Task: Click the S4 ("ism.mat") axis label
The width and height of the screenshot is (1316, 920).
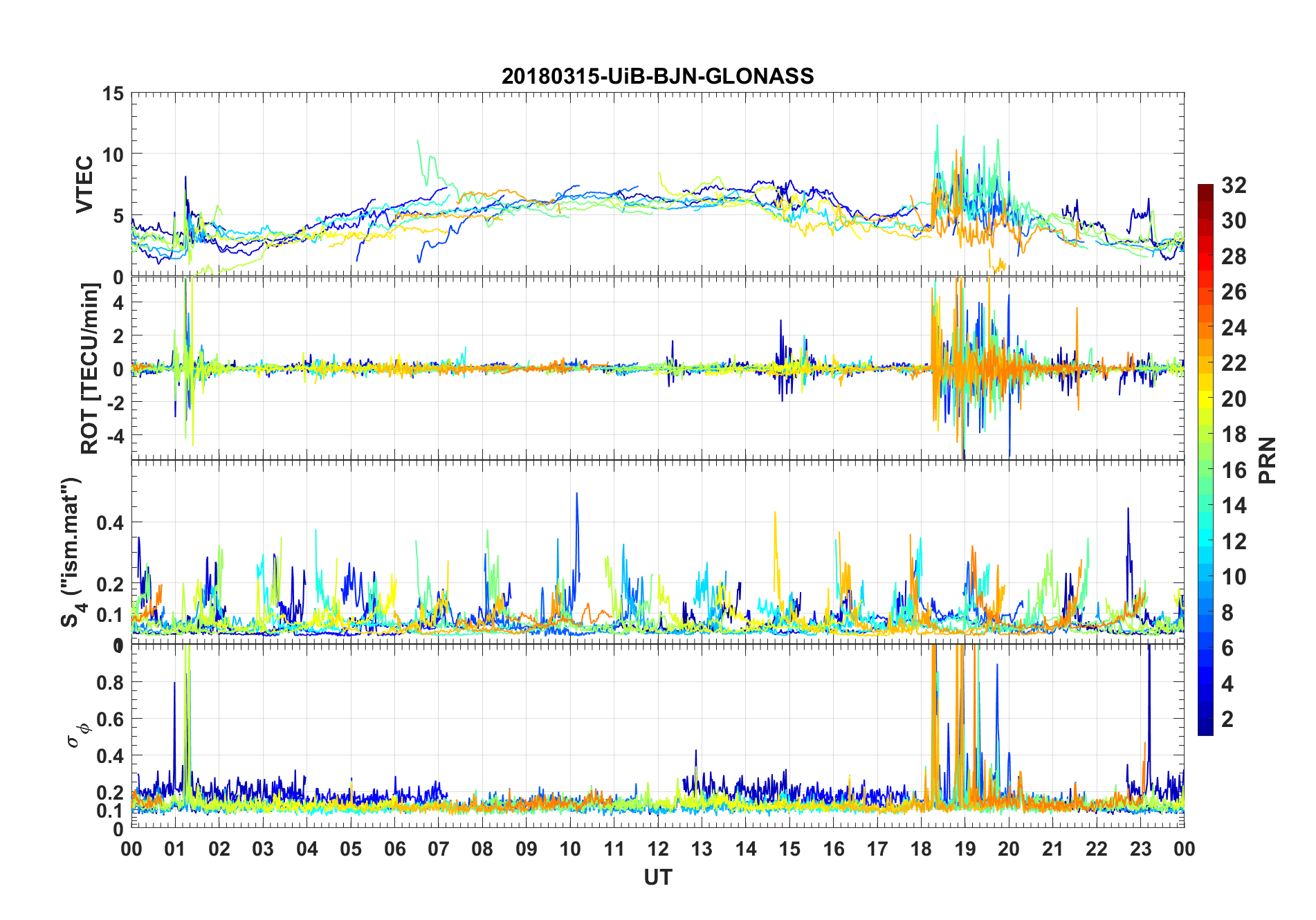Action: 73,553
